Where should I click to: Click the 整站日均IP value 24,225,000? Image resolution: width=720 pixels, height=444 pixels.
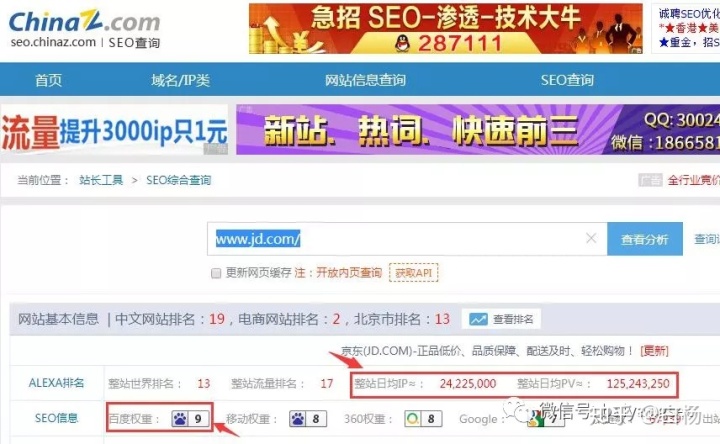tap(467, 383)
